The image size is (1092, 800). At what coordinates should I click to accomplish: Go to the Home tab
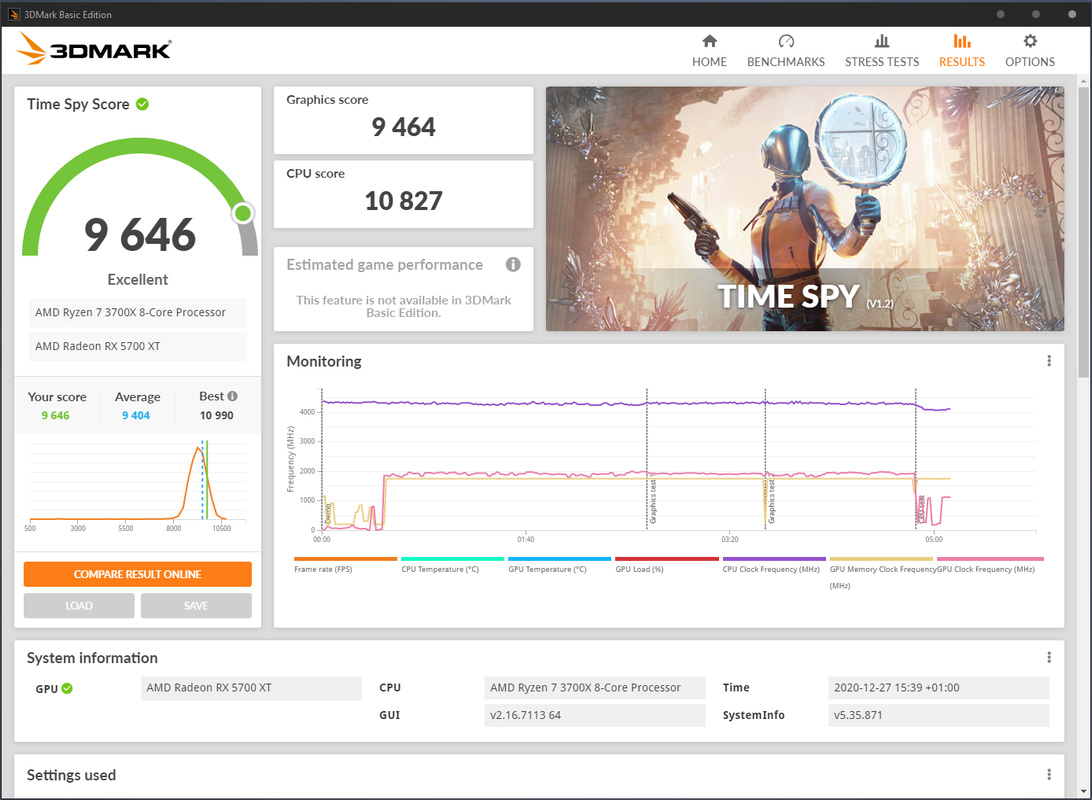709,52
